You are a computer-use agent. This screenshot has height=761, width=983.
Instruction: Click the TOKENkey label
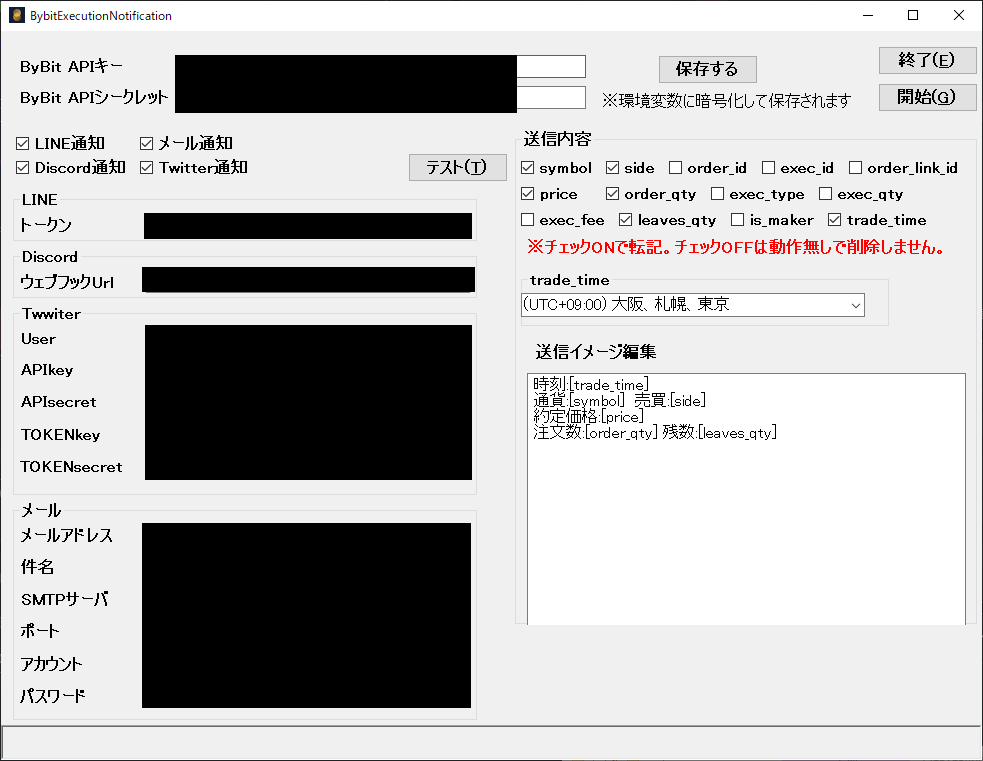[x=60, y=434]
